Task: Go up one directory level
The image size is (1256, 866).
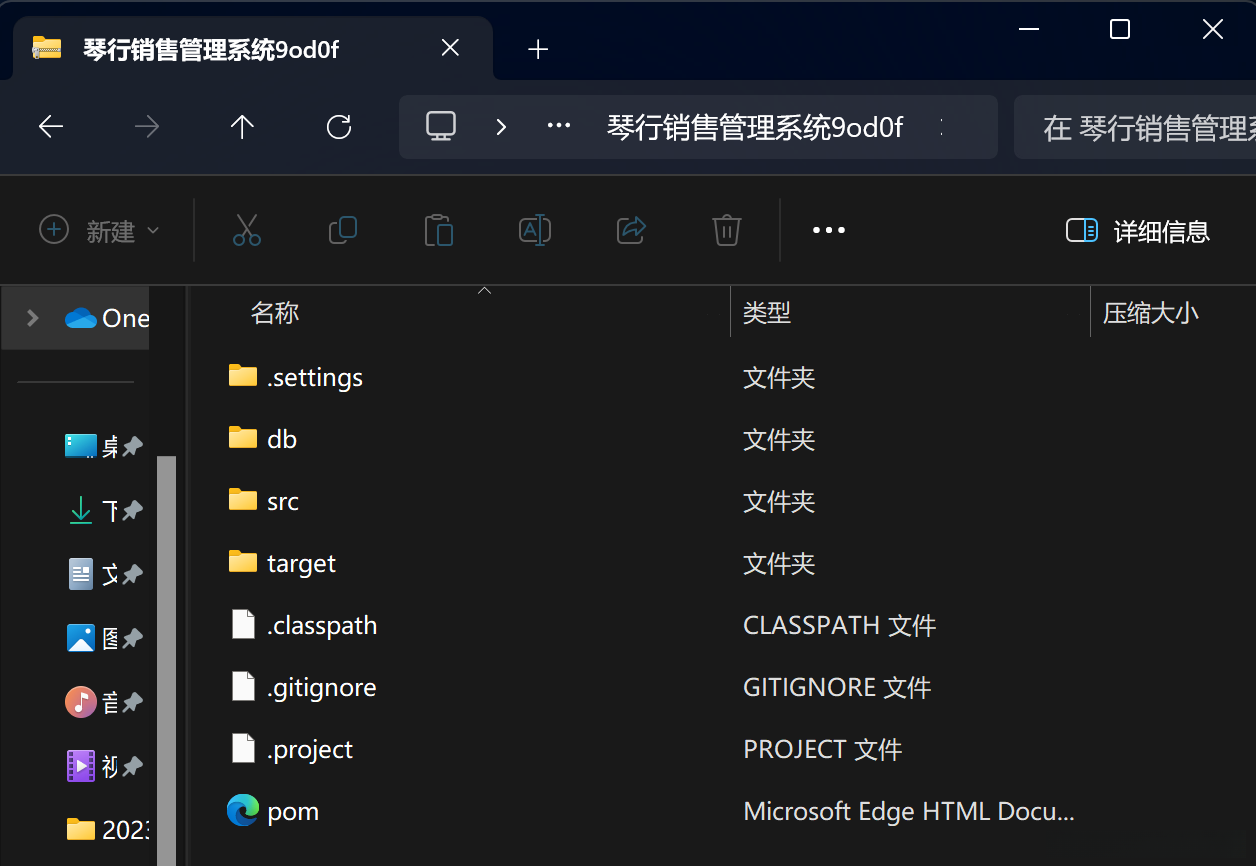Action: pyautogui.click(x=243, y=127)
